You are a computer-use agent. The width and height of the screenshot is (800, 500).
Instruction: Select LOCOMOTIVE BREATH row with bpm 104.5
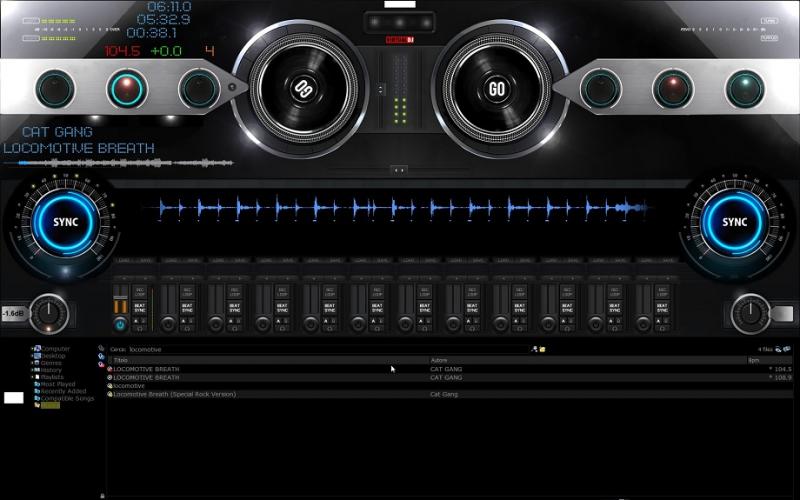pos(449,369)
